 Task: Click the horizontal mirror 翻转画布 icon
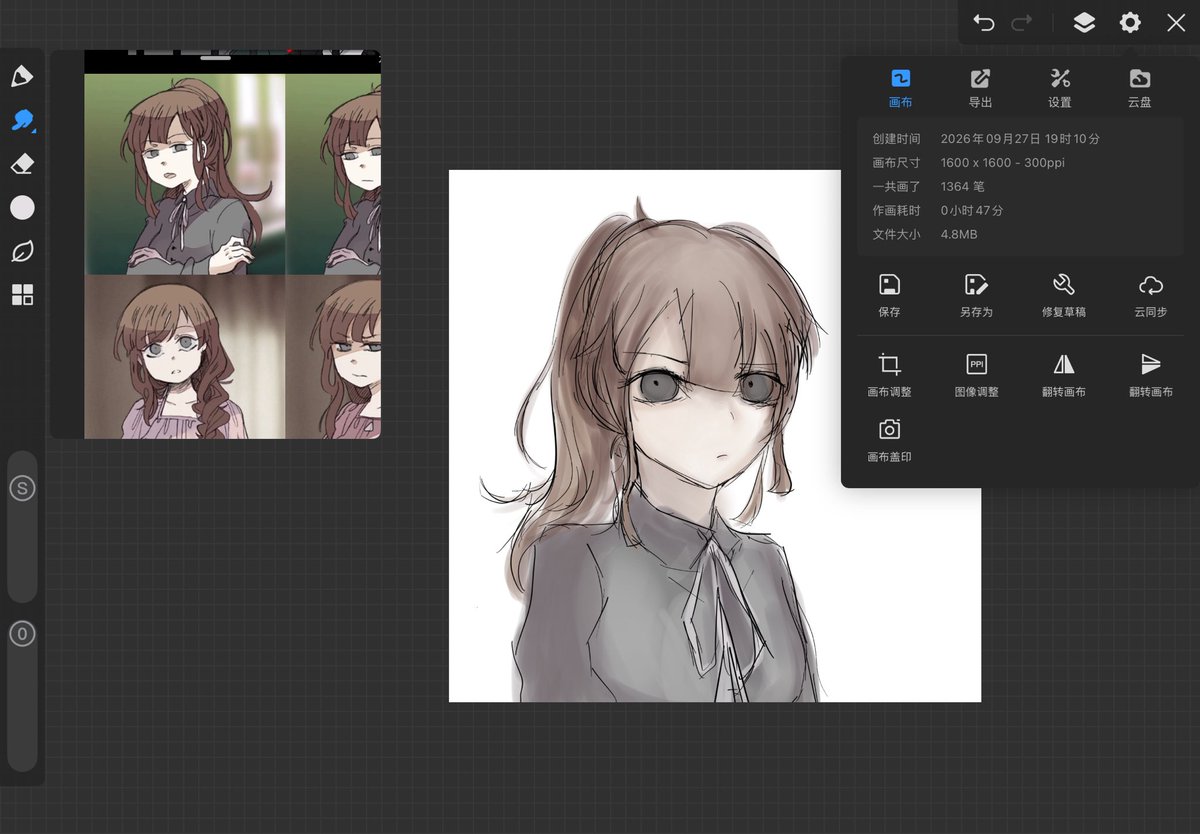(1064, 364)
